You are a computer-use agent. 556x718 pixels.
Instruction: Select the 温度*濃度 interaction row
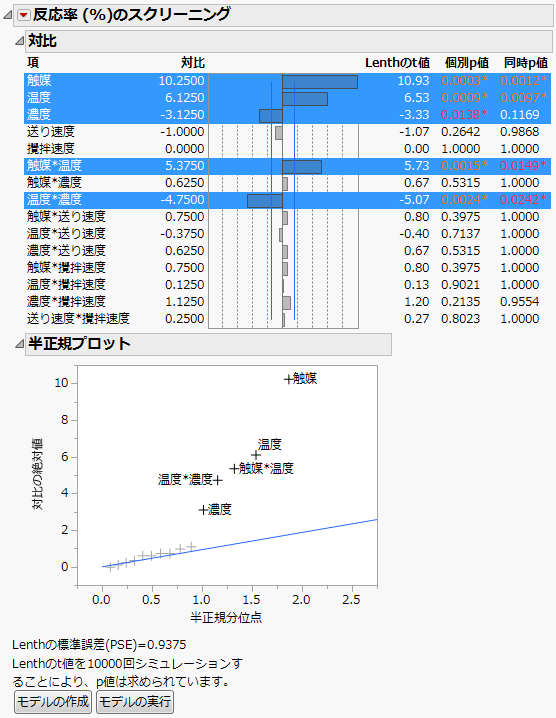point(287,200)
